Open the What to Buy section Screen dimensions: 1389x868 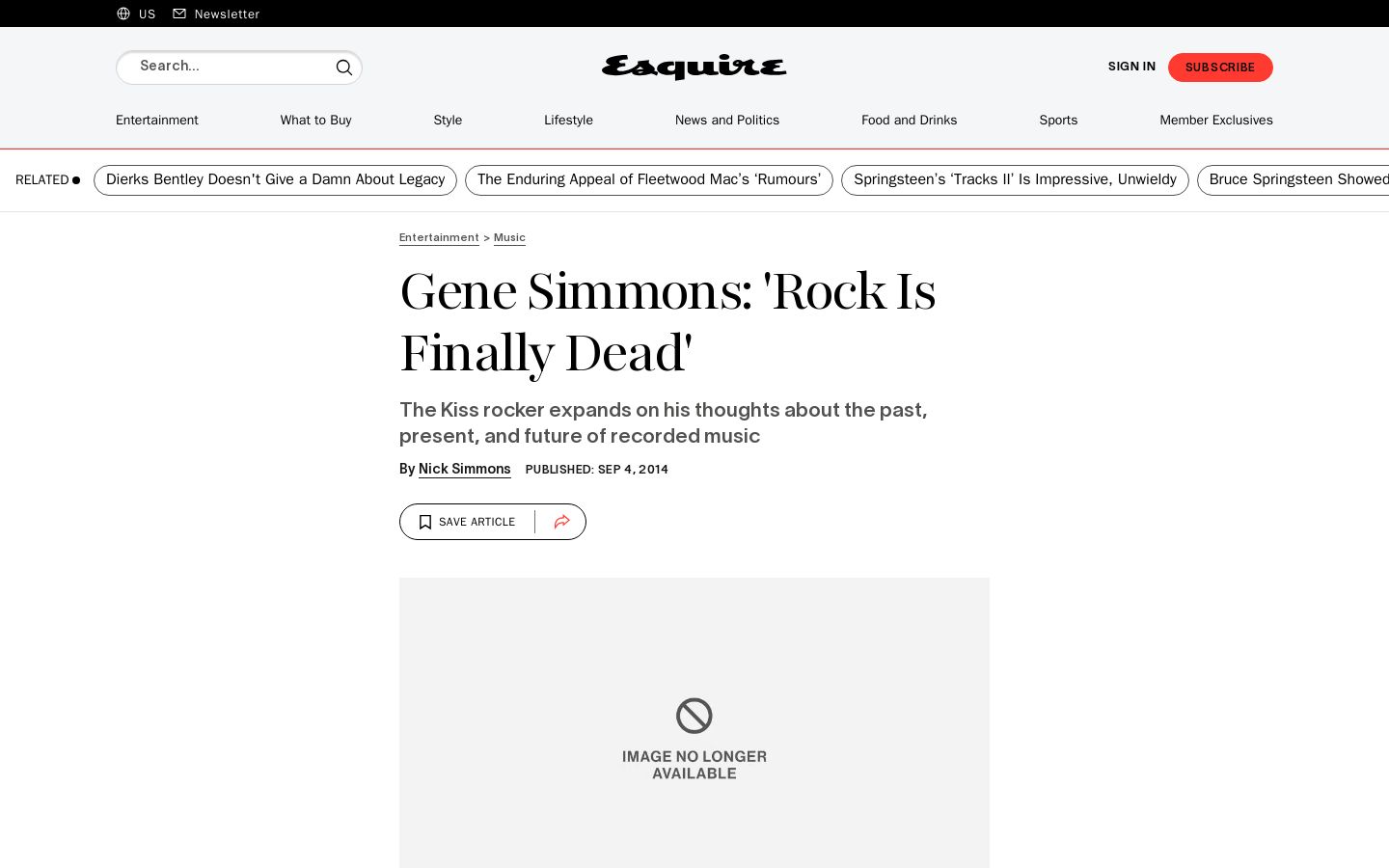(x=316, y=121)
